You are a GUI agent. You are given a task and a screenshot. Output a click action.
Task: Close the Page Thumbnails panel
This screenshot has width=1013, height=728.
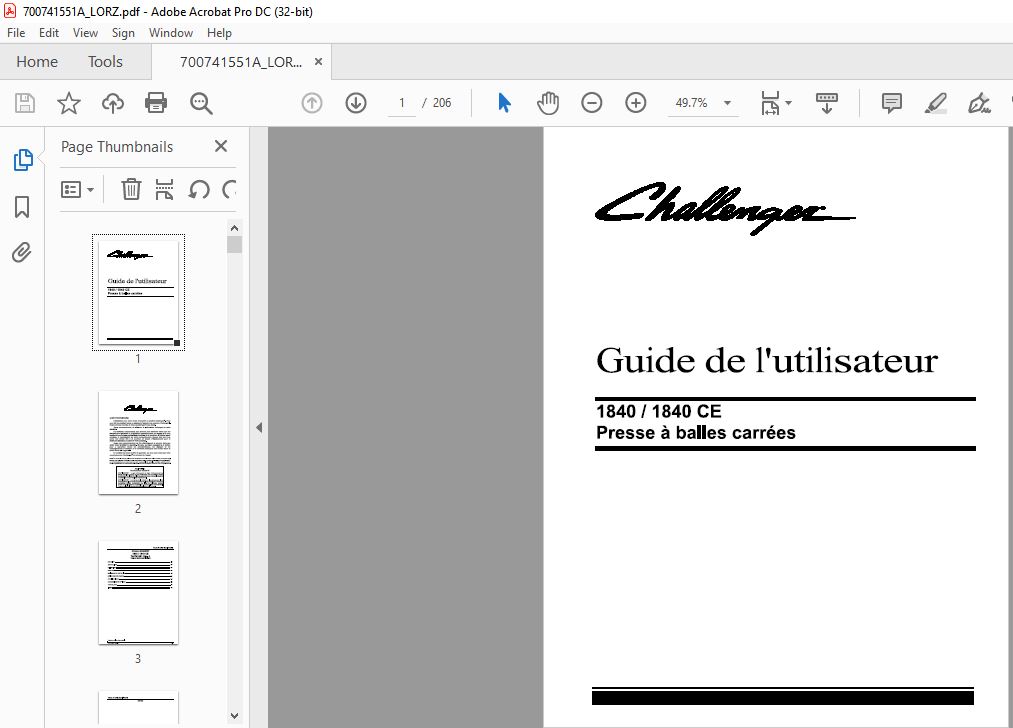[221, 146]
